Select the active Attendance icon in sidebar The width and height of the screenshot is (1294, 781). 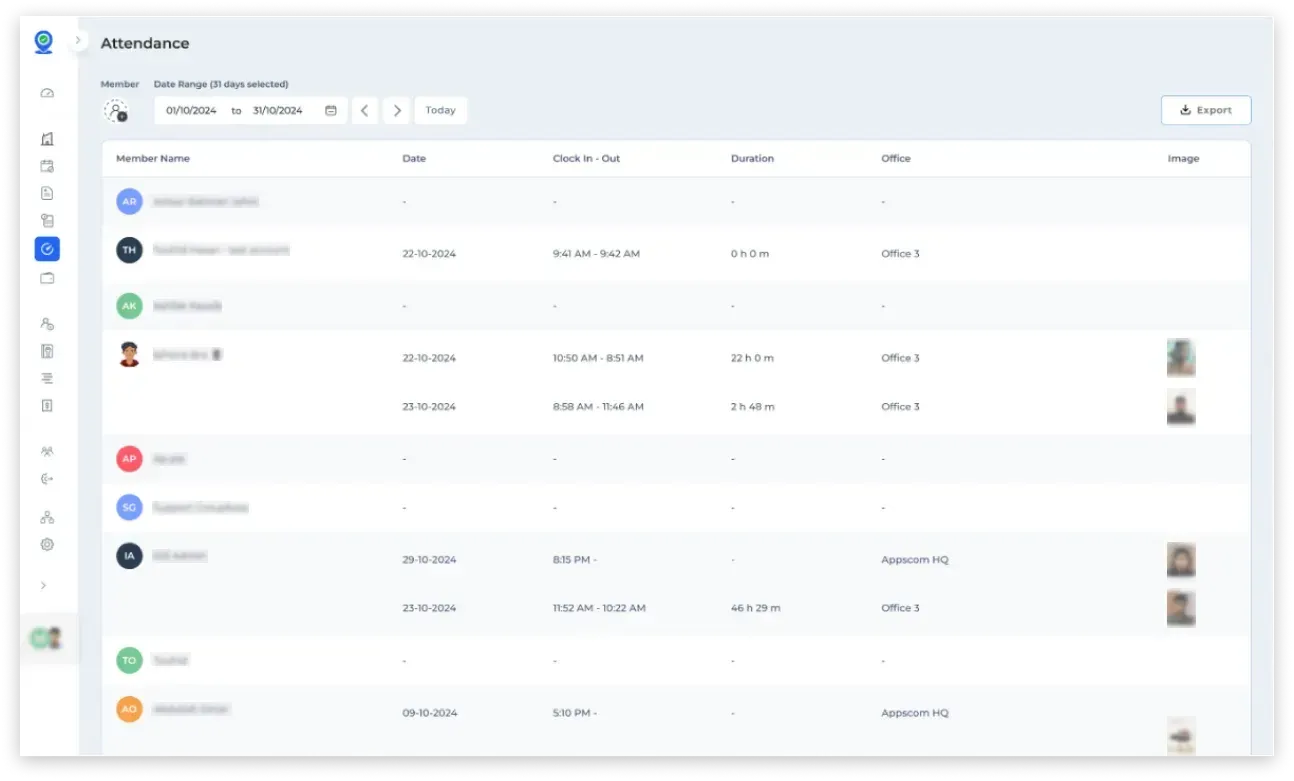47,249
